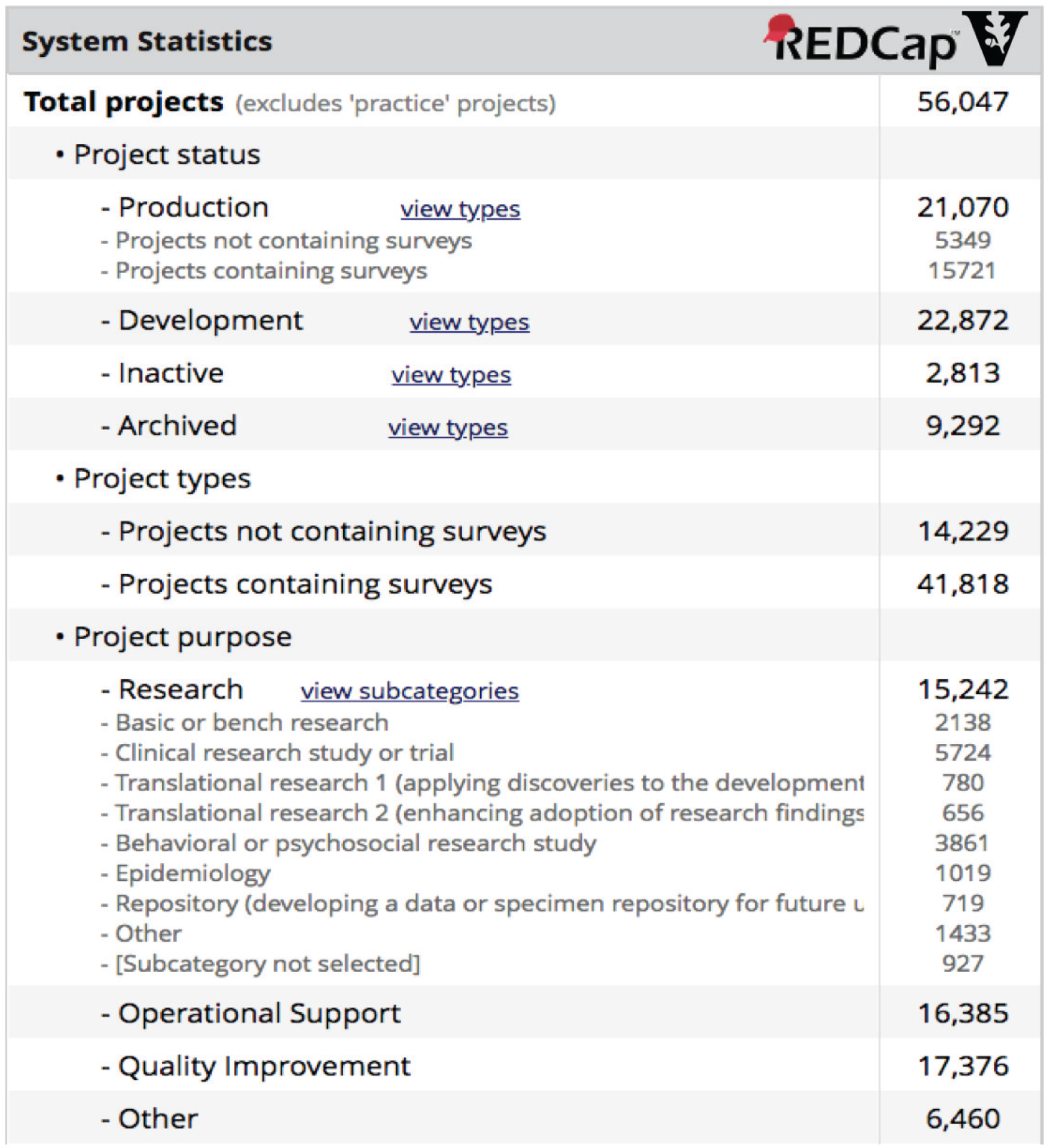Click the Quality Improvement row label
This screenshot has height=1148, width=1050.
click(264, 1067)
